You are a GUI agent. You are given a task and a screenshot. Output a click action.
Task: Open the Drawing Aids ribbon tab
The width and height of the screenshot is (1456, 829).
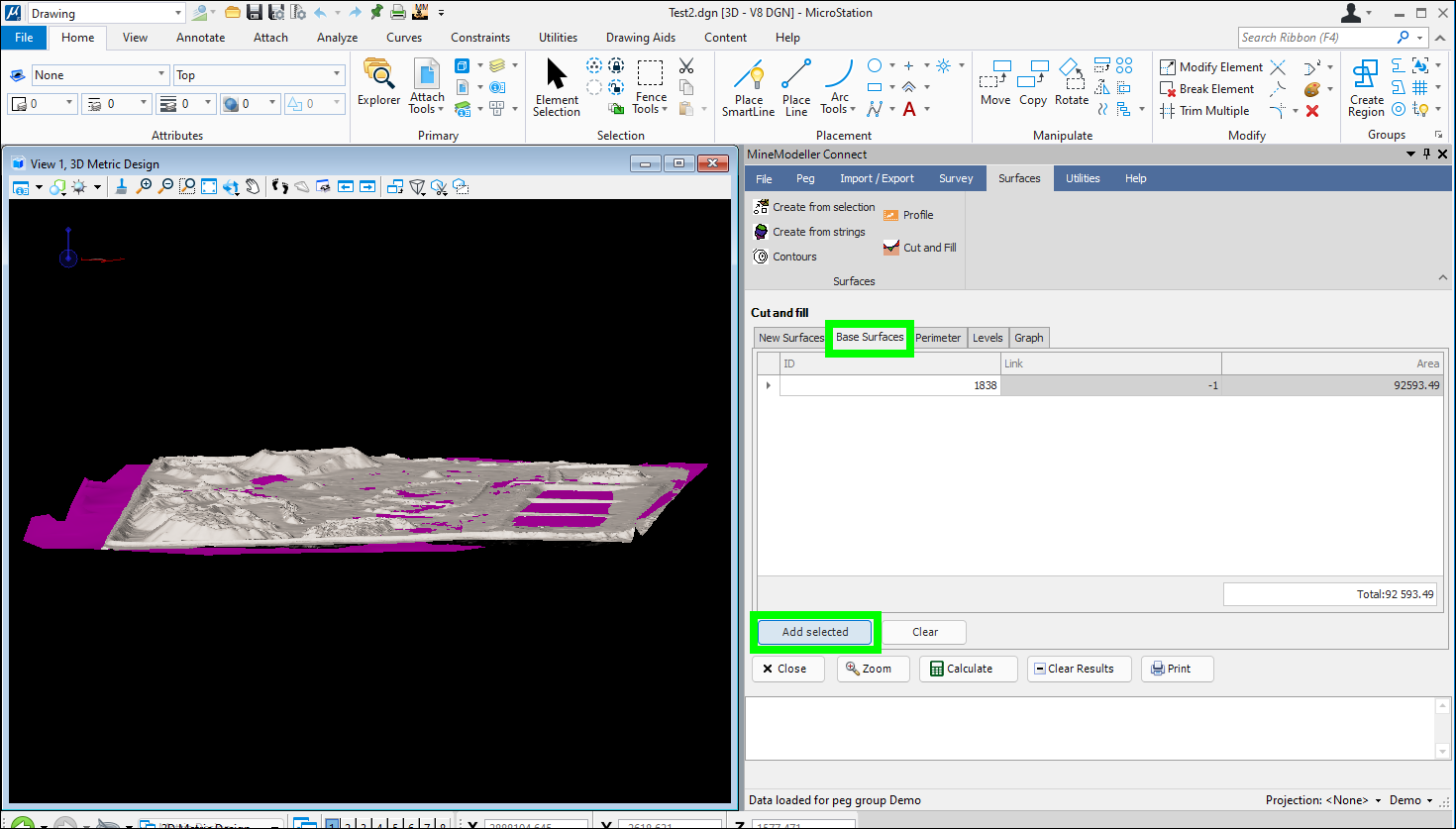(x=640, y=38)
